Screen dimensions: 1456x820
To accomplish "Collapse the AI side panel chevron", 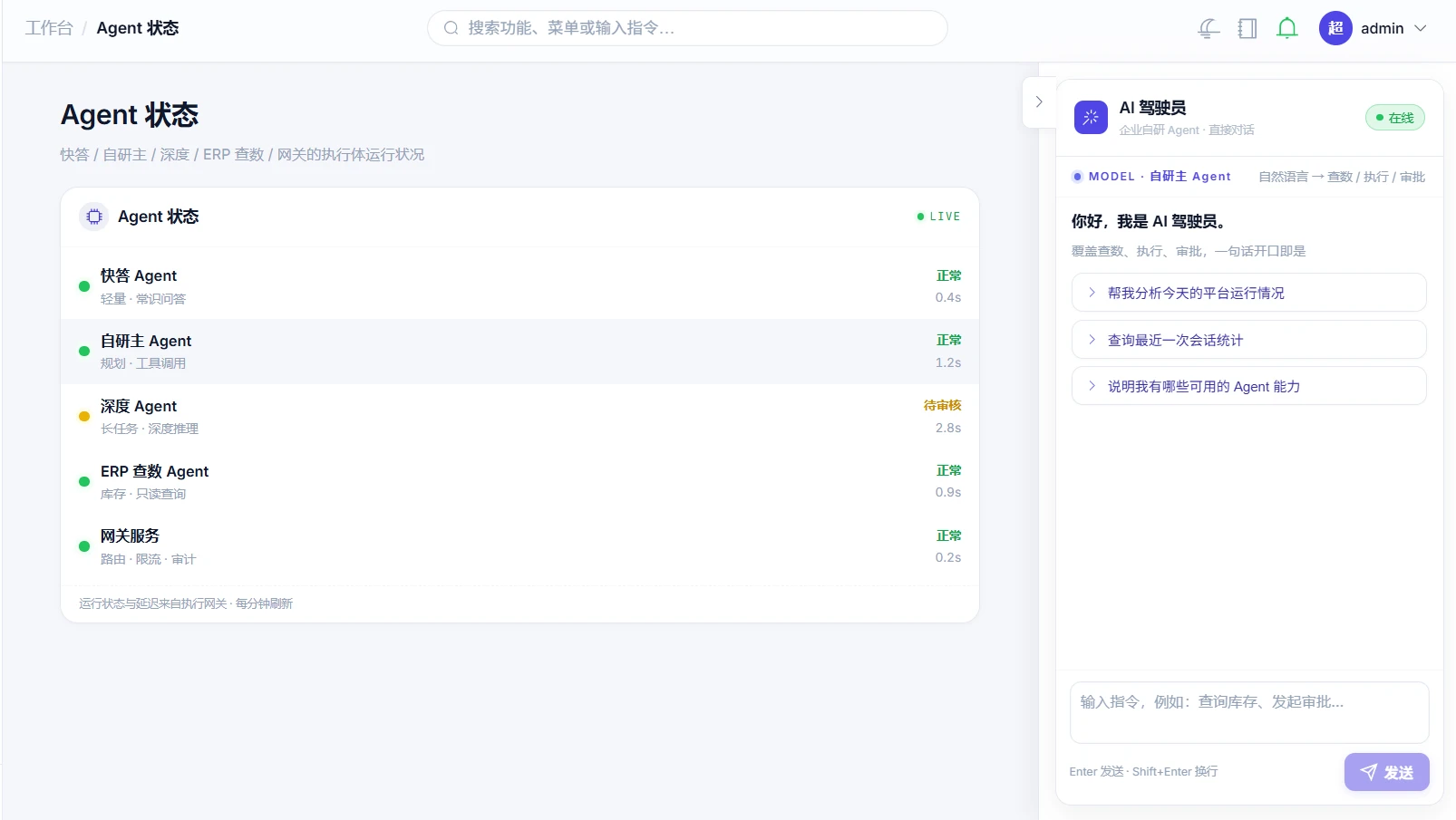I will (x=1039, y=102).
